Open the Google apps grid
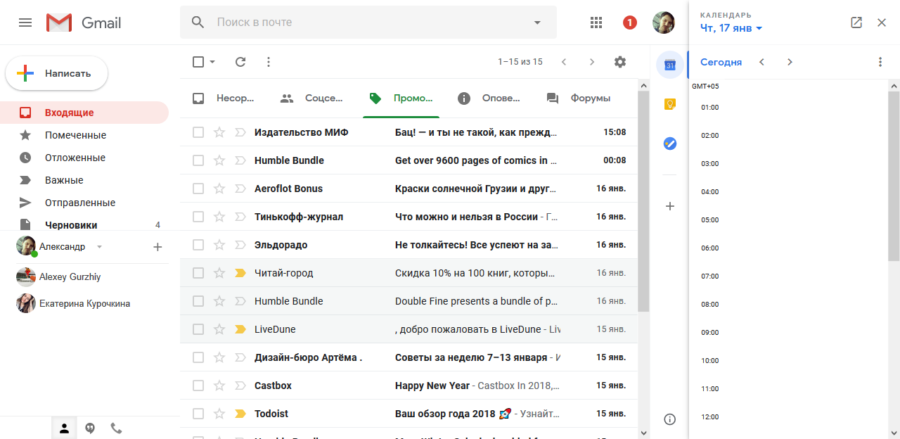 click(x=596, y=22)
